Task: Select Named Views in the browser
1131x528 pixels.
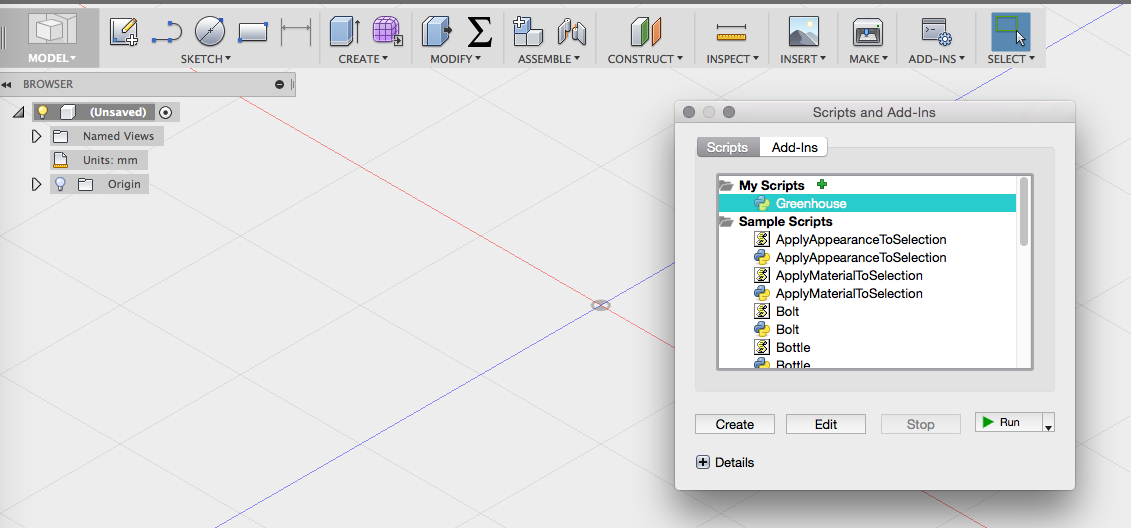Action: click(118, 136)
